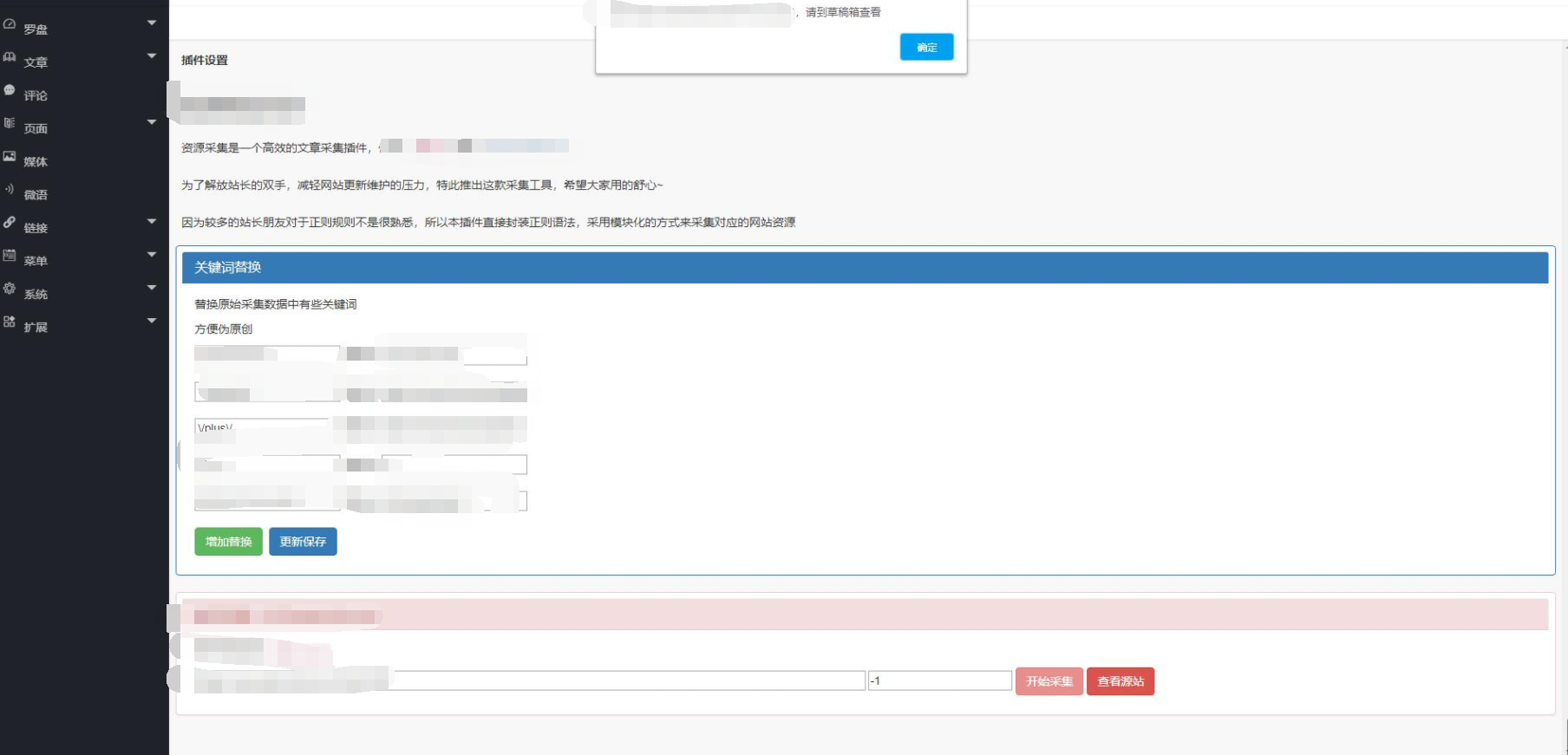Expand the 页面 dropdown arrow
Viewport: 1568px width, 755px height.
click(x=152, y=122)
